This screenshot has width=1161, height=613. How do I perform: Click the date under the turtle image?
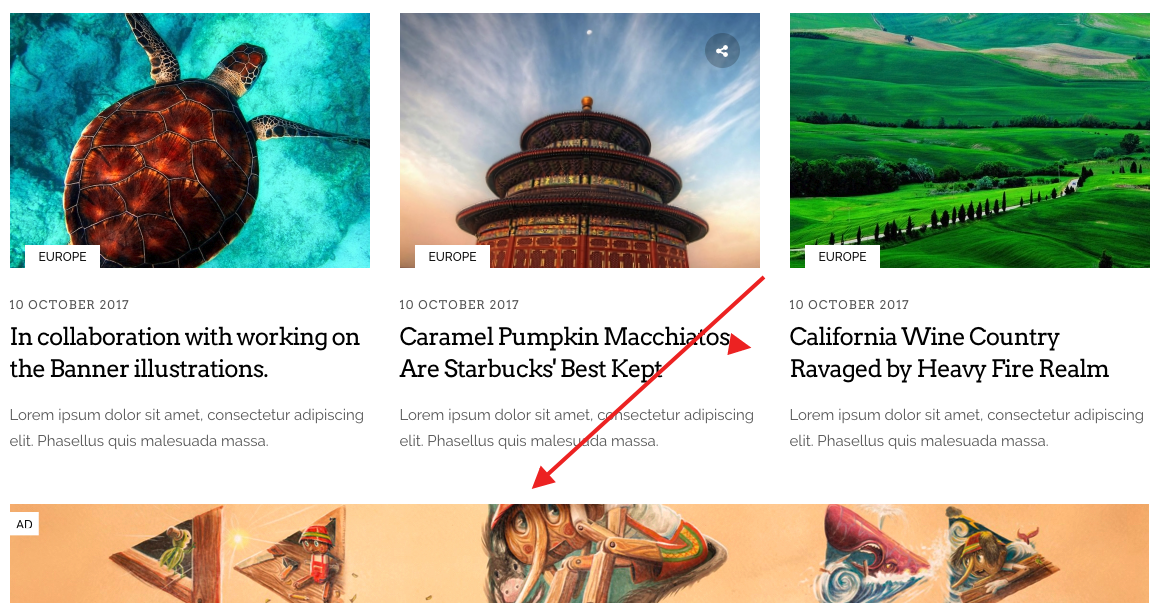70,304
